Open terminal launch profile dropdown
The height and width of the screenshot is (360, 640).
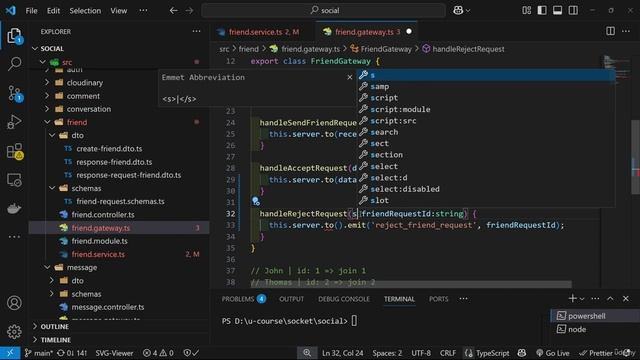click(x=582, y=299)
